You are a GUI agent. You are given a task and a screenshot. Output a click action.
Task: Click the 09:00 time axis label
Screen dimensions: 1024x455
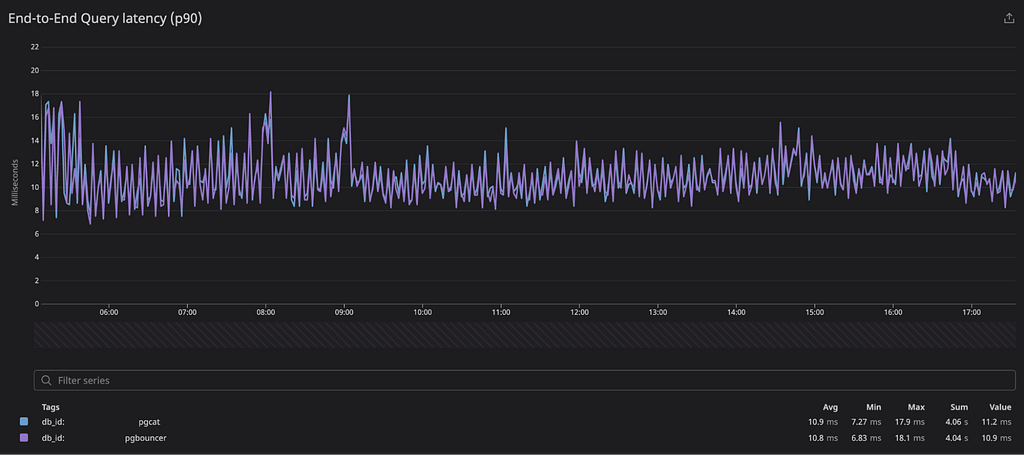pyautogui.click(x=344, y=312)
